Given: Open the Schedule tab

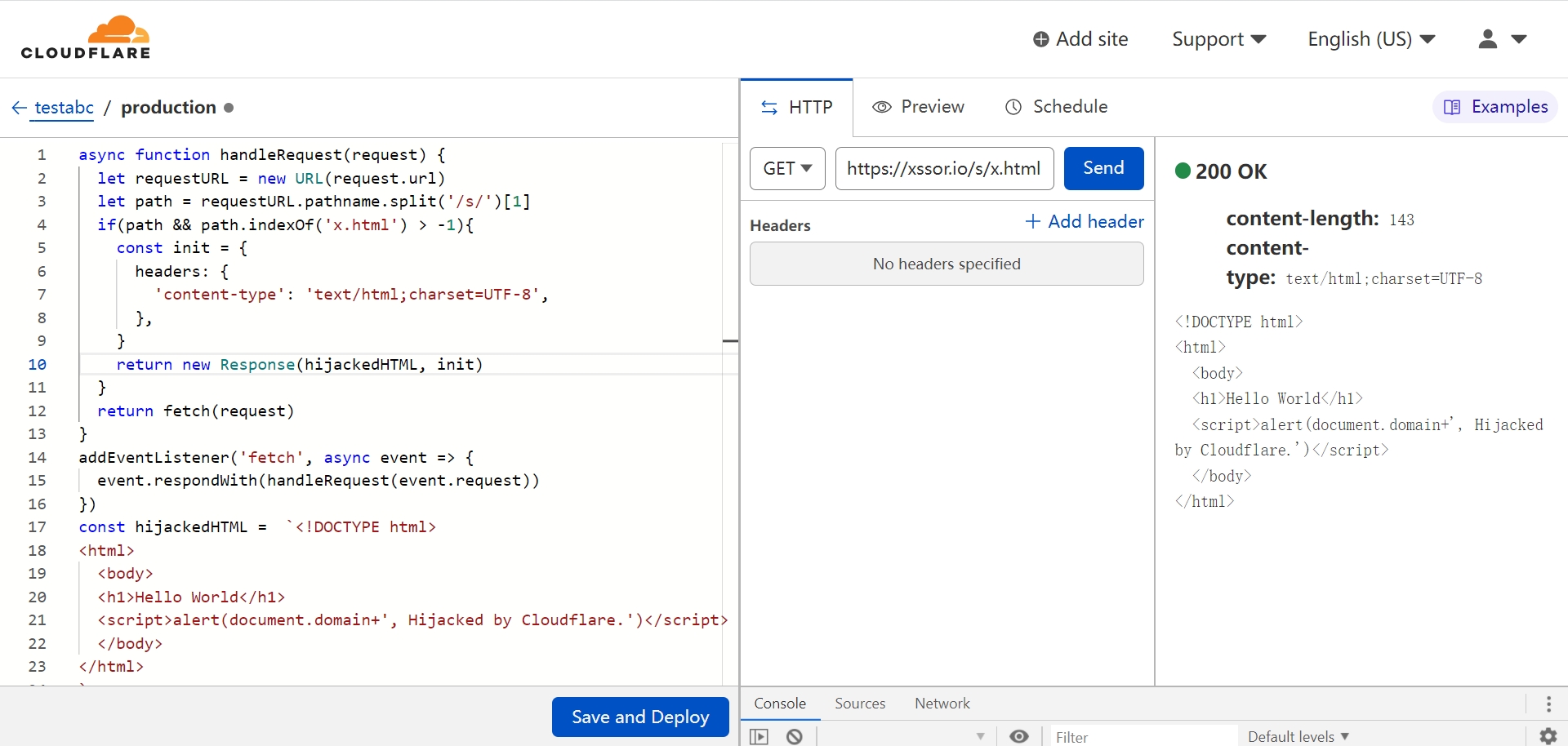Looking at the screenshot, I should (1056, 107).
